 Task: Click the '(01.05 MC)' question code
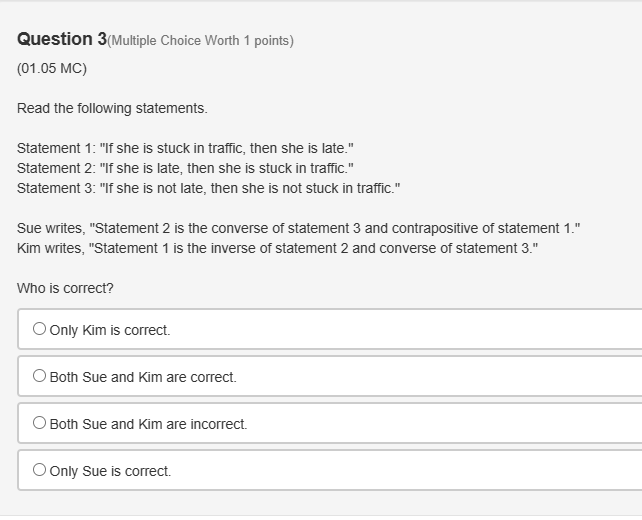point(52,68)
